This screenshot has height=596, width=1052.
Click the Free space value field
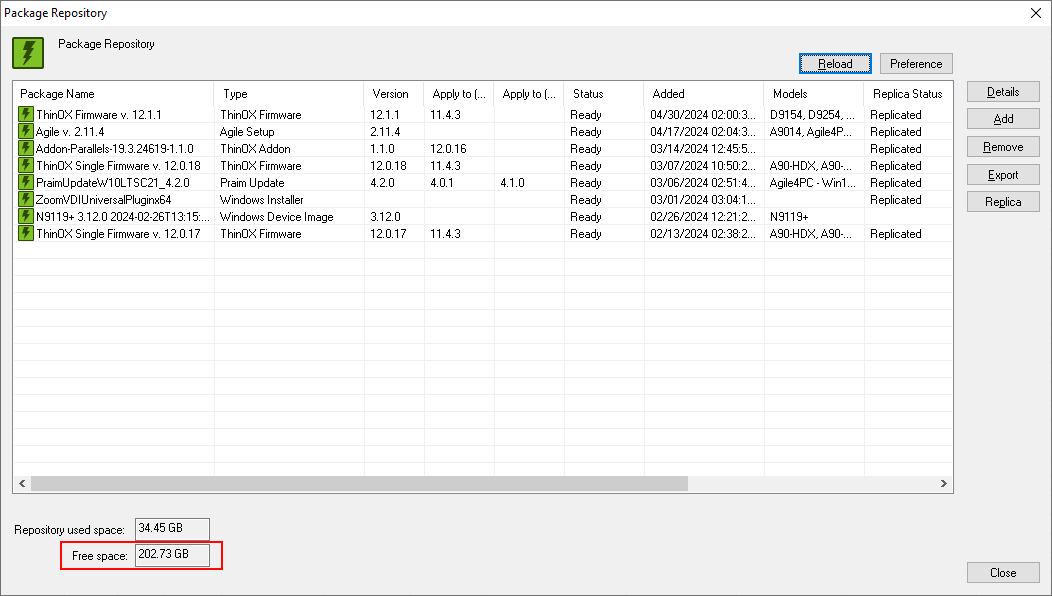[172, 555]
